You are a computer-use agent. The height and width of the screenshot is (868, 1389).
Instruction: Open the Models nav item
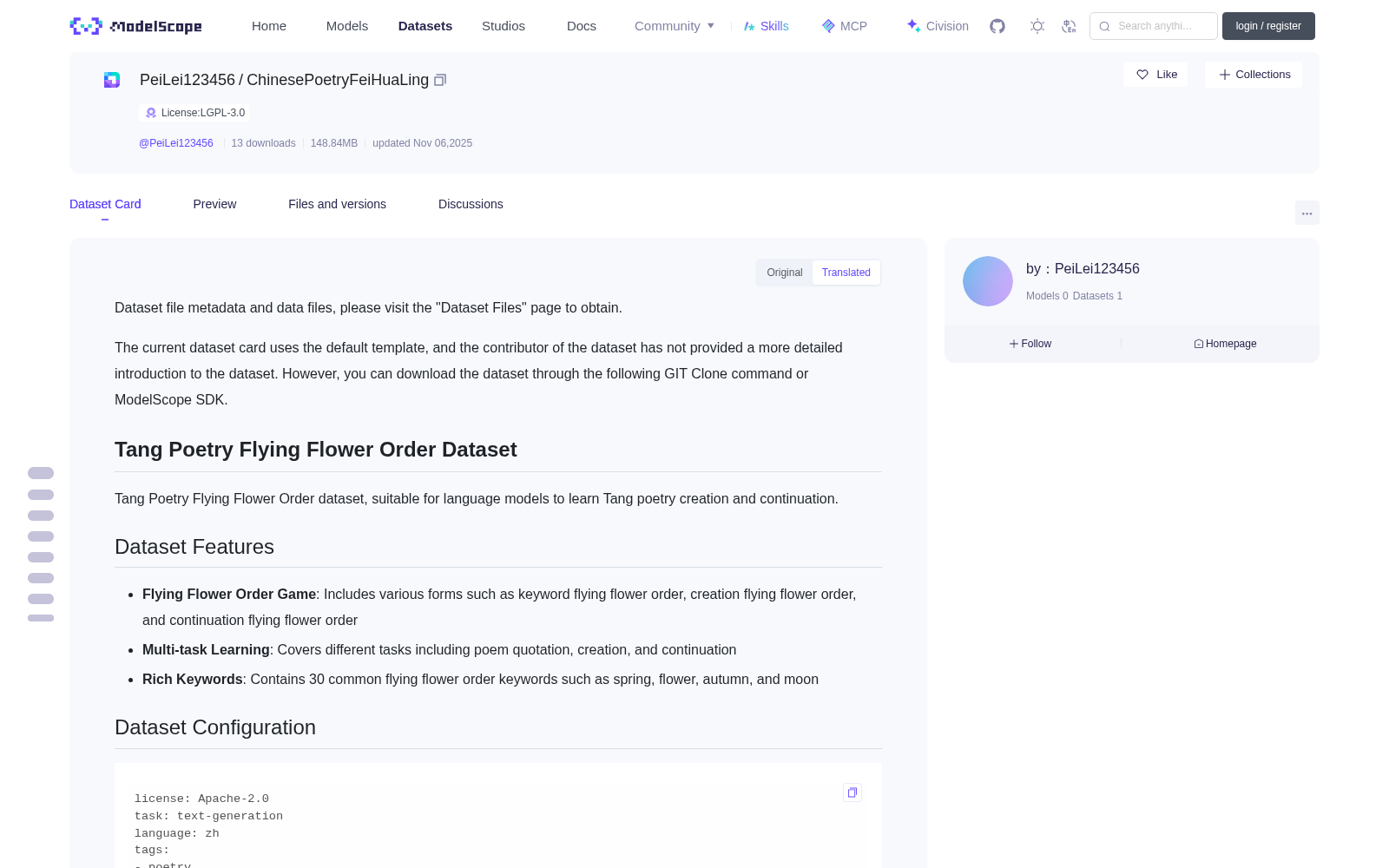[x=347, y=26]
